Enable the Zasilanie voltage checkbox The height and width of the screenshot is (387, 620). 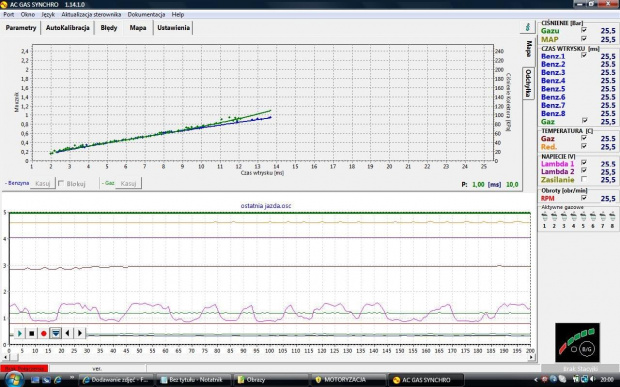point(584,179)
